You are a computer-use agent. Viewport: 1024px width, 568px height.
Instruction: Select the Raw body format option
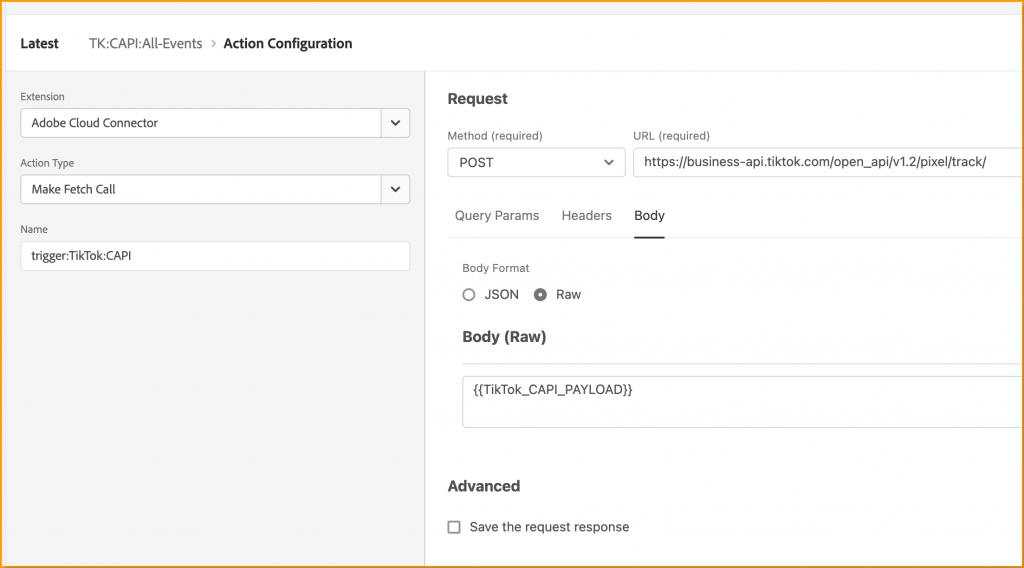(x=541, y=295)
